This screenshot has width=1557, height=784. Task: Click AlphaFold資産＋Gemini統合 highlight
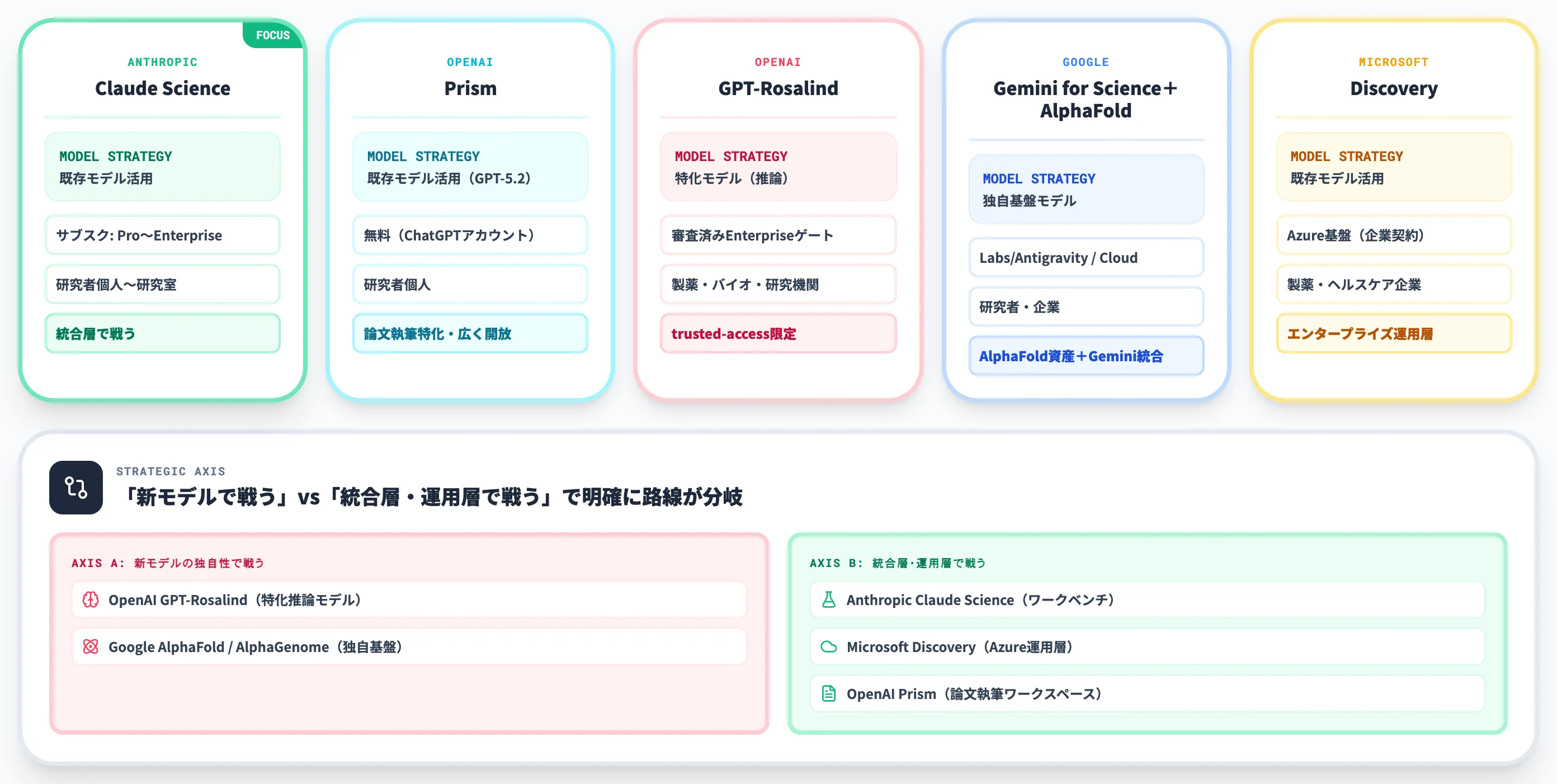(1086, 356)
